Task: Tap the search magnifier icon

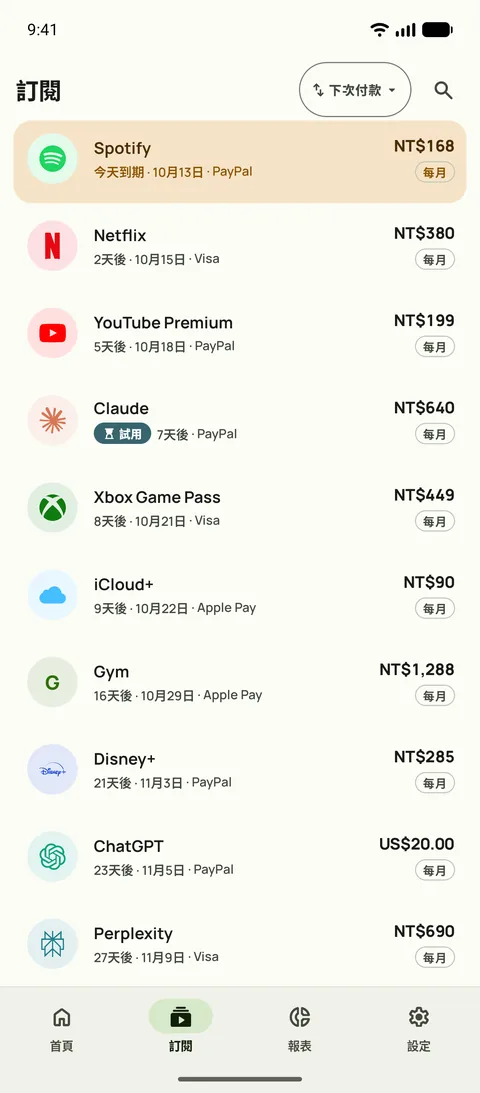Action: pos(443,90)
